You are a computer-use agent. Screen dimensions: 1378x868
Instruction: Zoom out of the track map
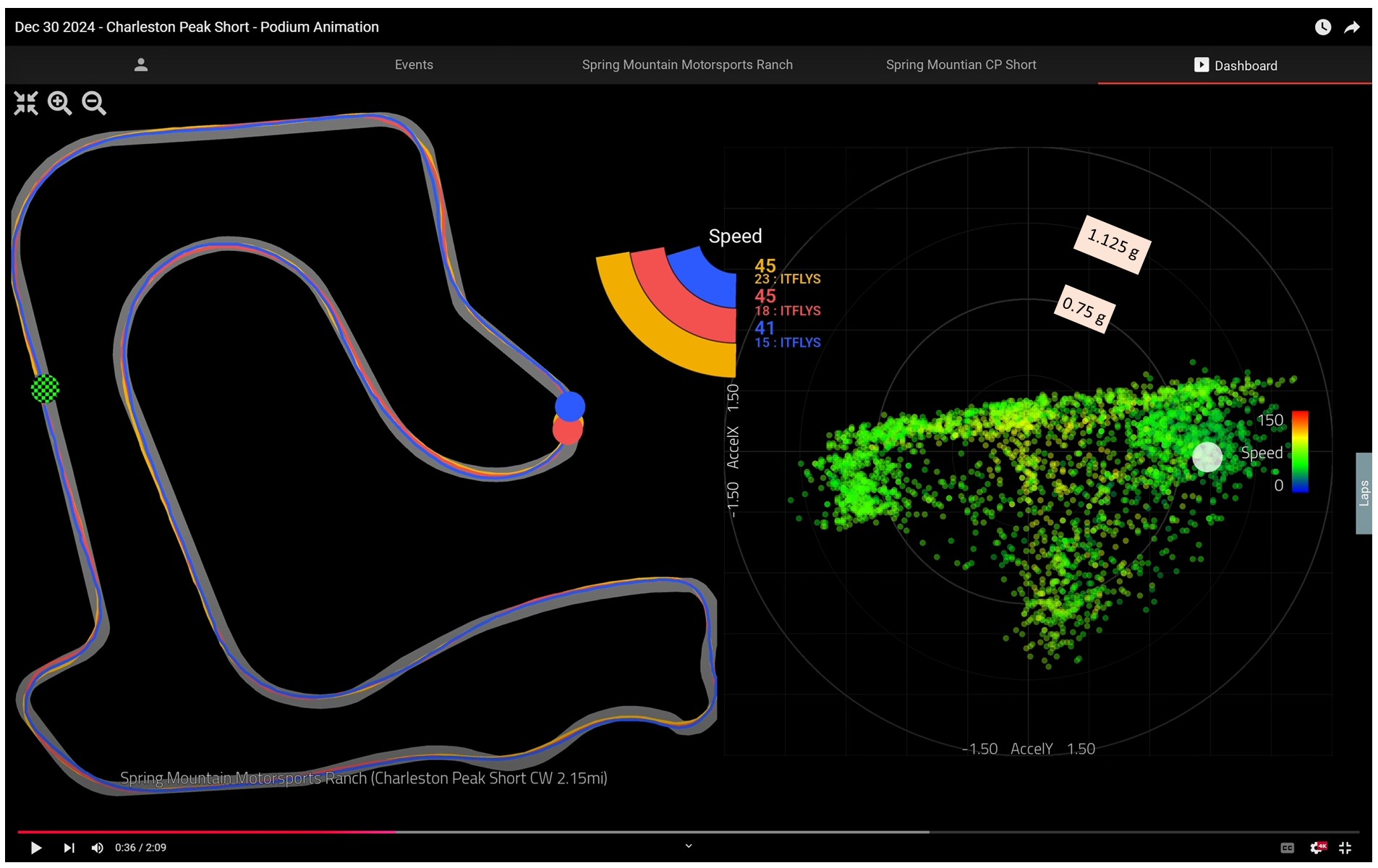coord(94,103)
